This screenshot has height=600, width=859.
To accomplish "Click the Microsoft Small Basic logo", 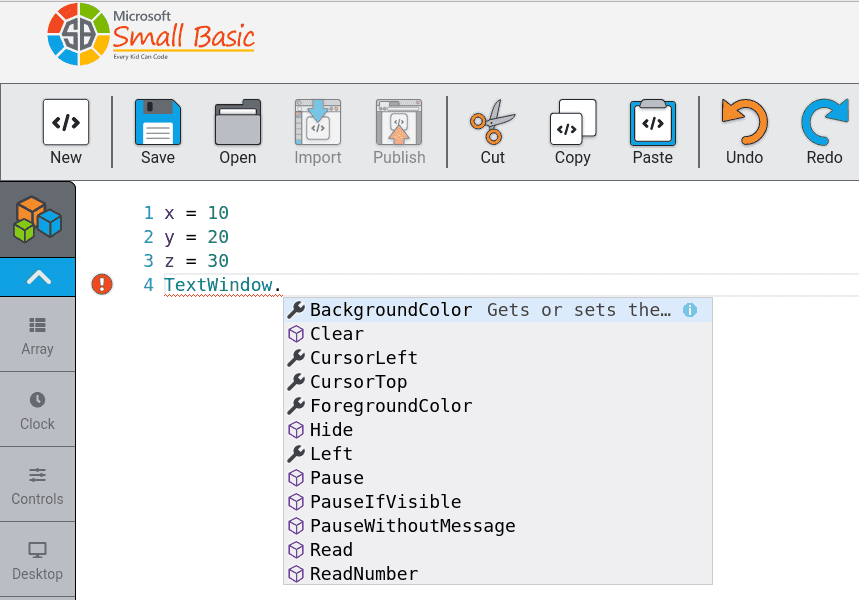I will coord(151,35).
